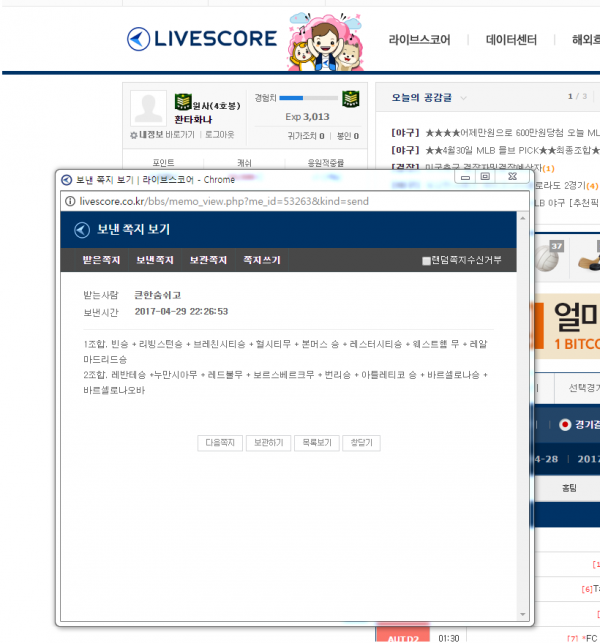
Task: Open the 쪽지쓰기 tab
Action: click(x=262, y=260)
